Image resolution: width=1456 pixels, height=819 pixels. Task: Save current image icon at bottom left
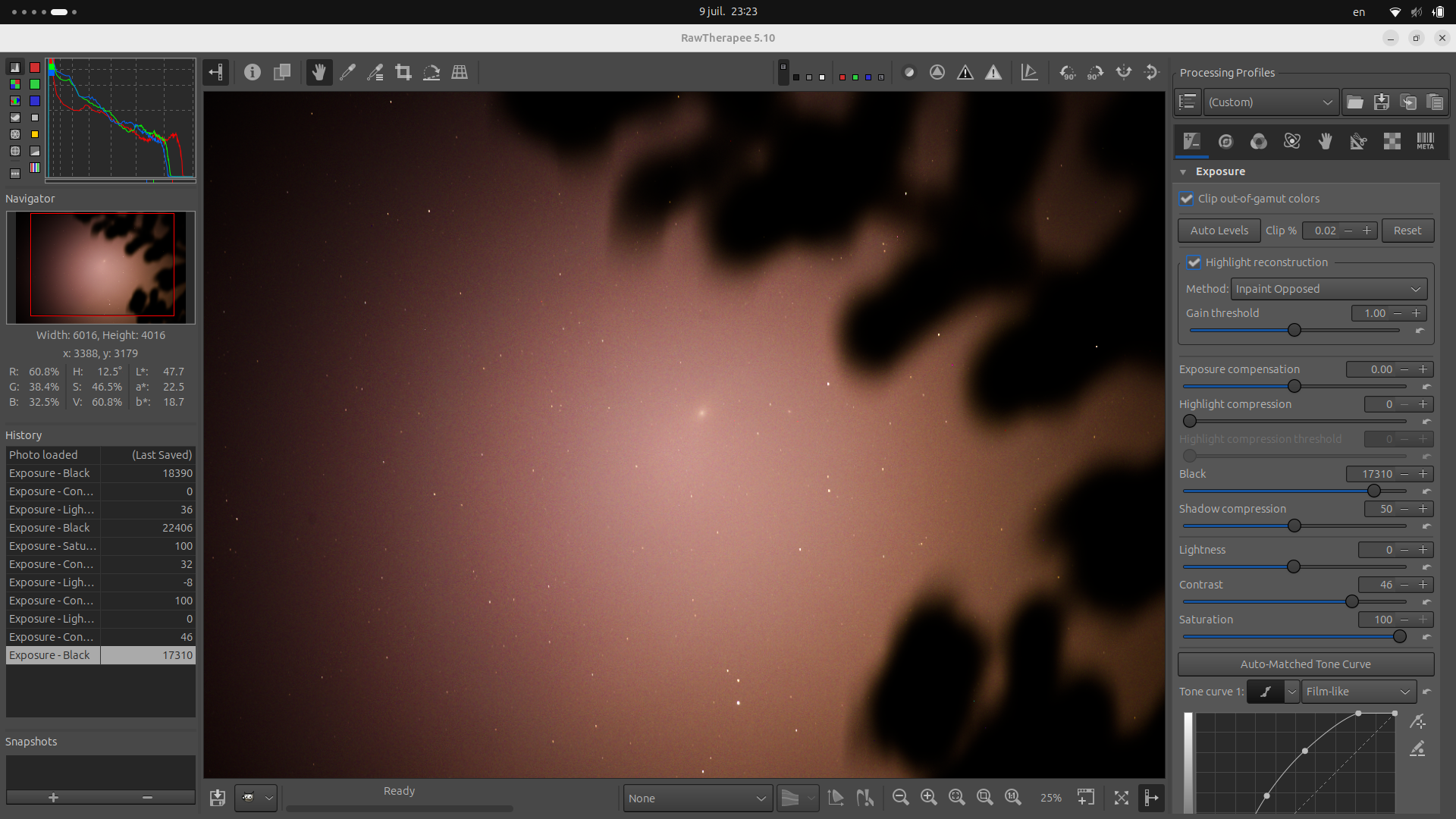[218, 798]
